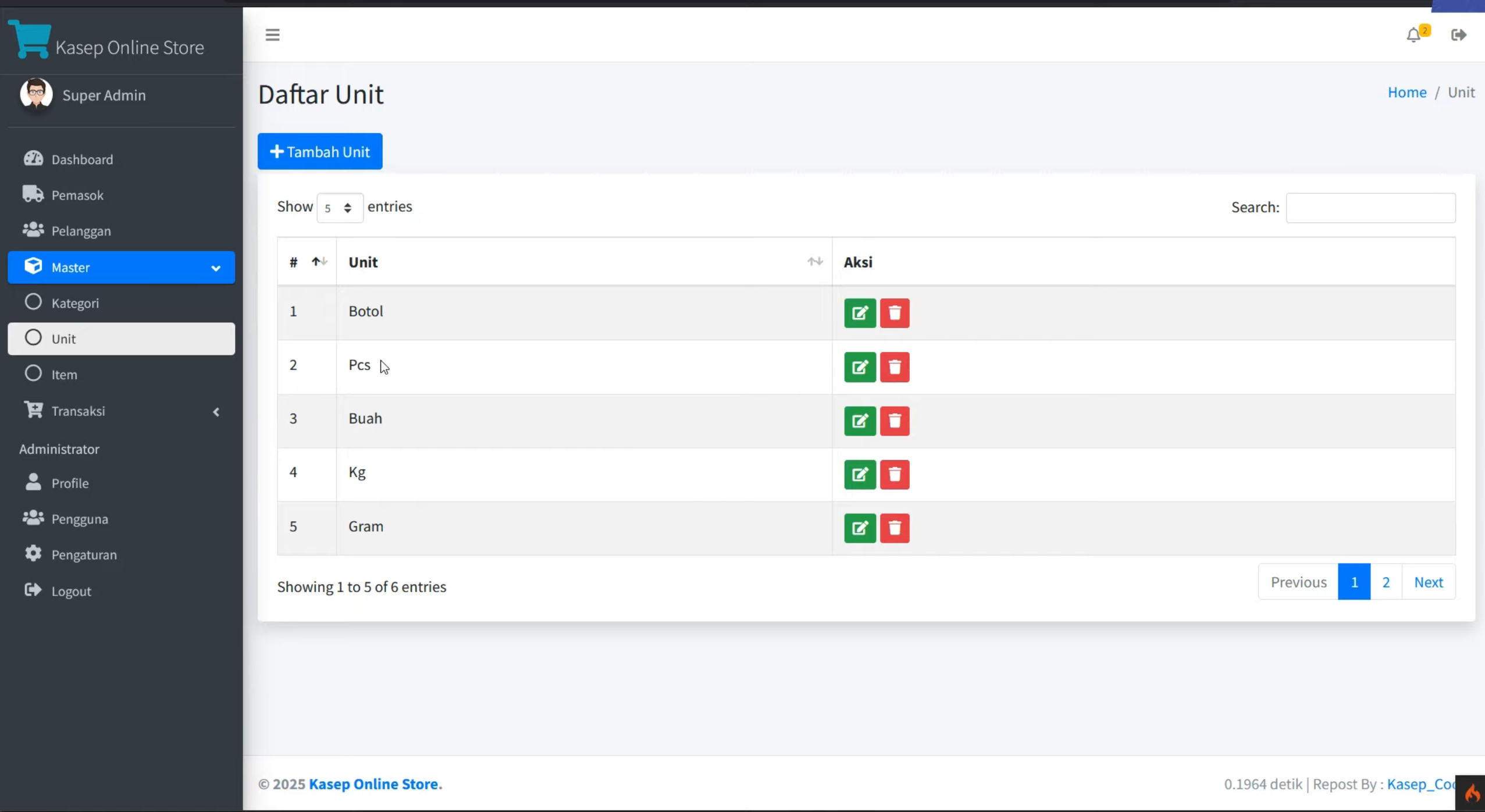Edit the Pcs unit with green icon
The width and height of the screenshot is (1485, 812).
coord(860,367)
